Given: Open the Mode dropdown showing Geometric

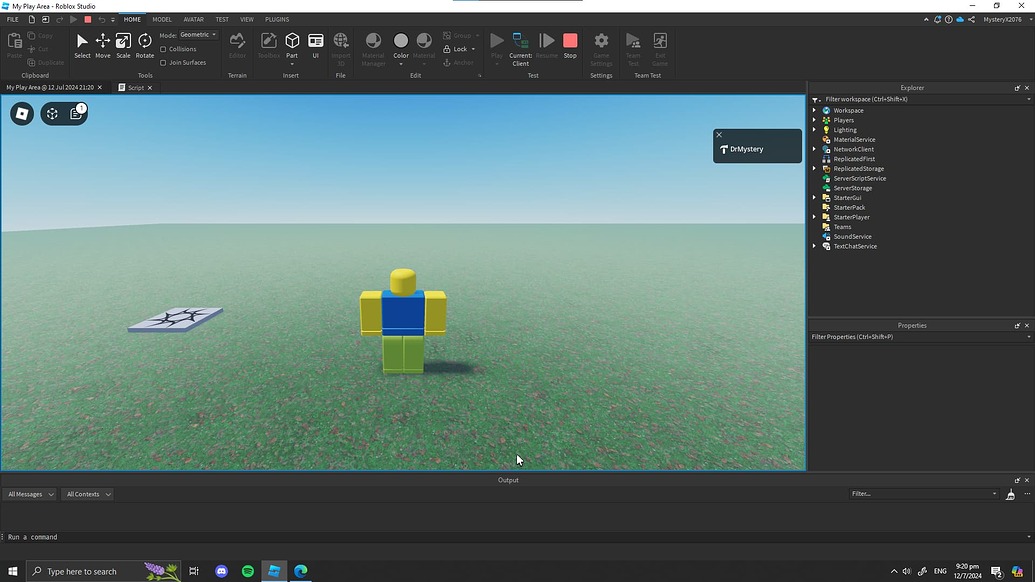Looking at the screenshot, I should (x=196, y=34).
